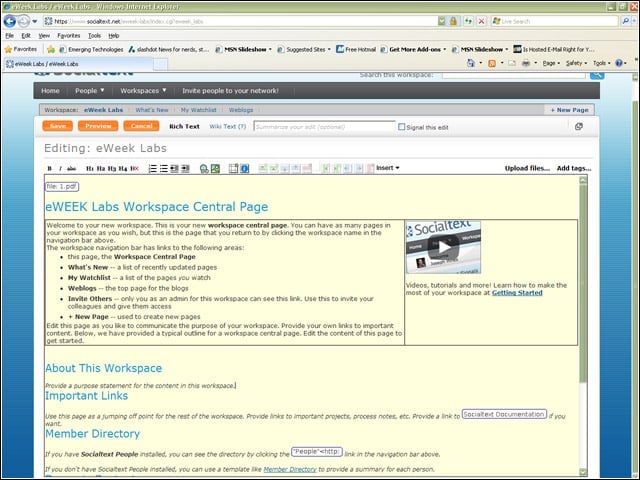640x480 pixels.
Task: Open the Get More Add-ons dropdown
Action: pos(444,49)
